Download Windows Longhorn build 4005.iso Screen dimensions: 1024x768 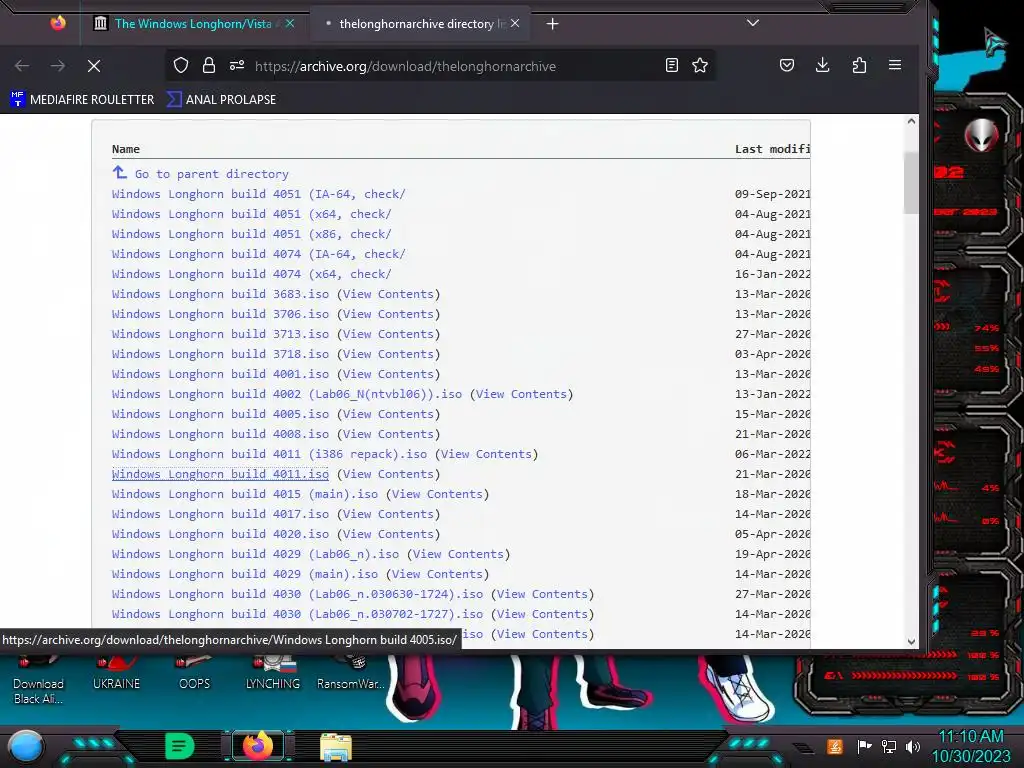(x=220, y=414)
